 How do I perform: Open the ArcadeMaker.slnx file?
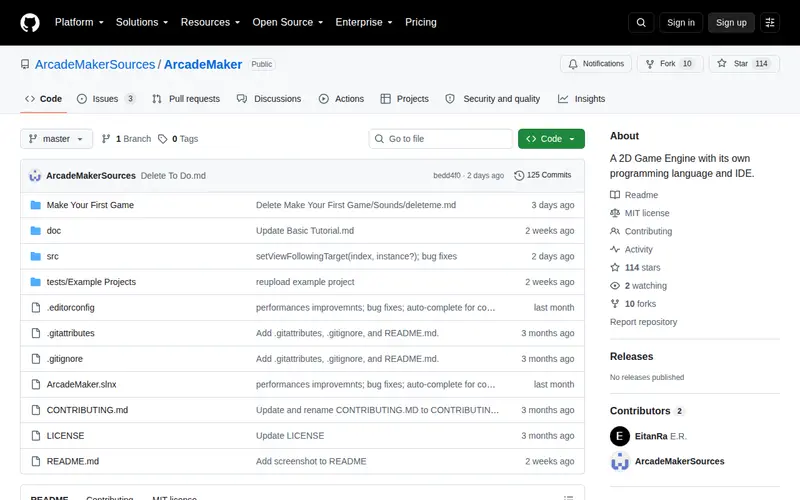pyautogui.click(x=81, y=384)
